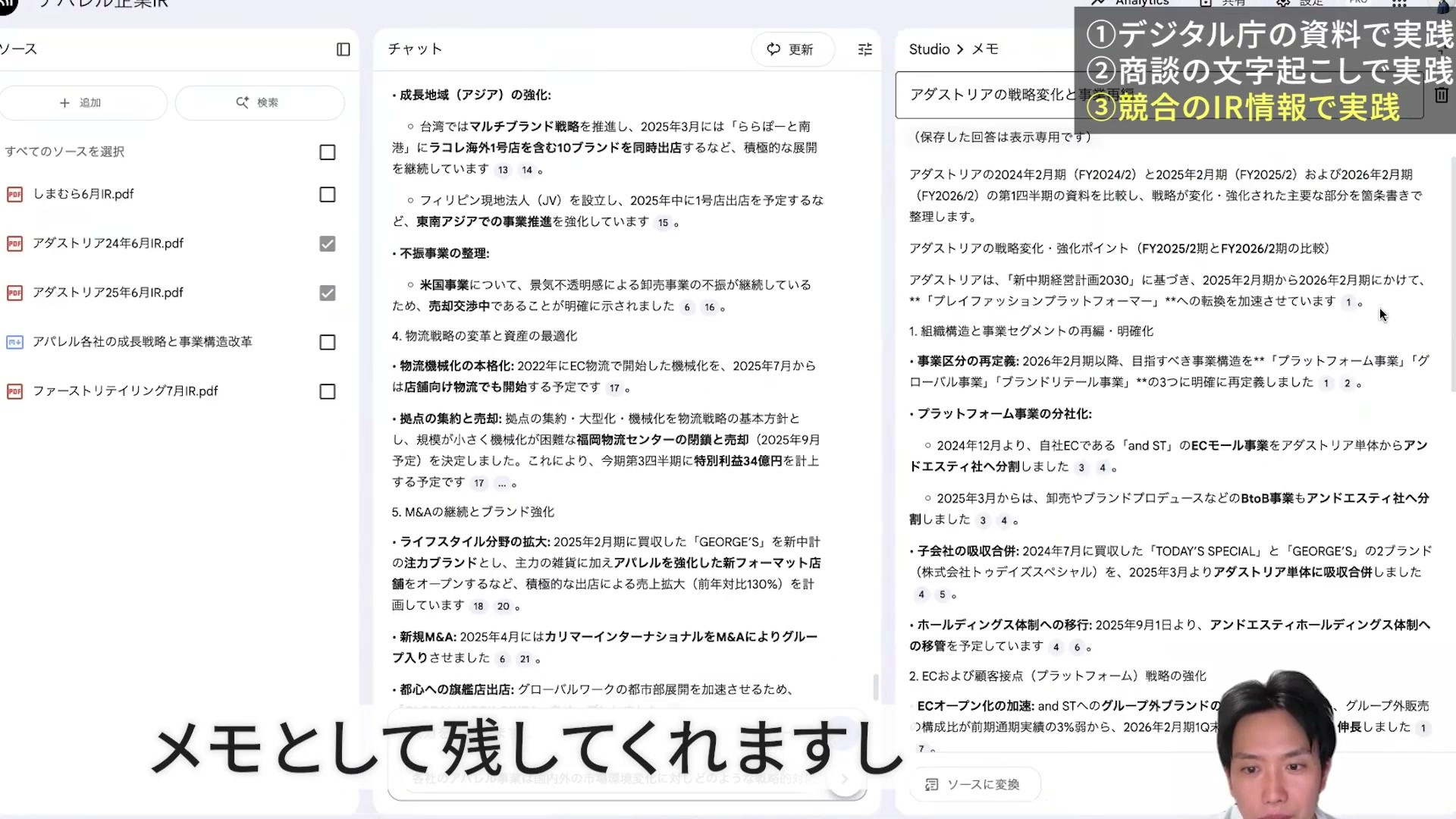Click the 追加 add source button
Screen dimensions: 1456x819
pos(82,102)
